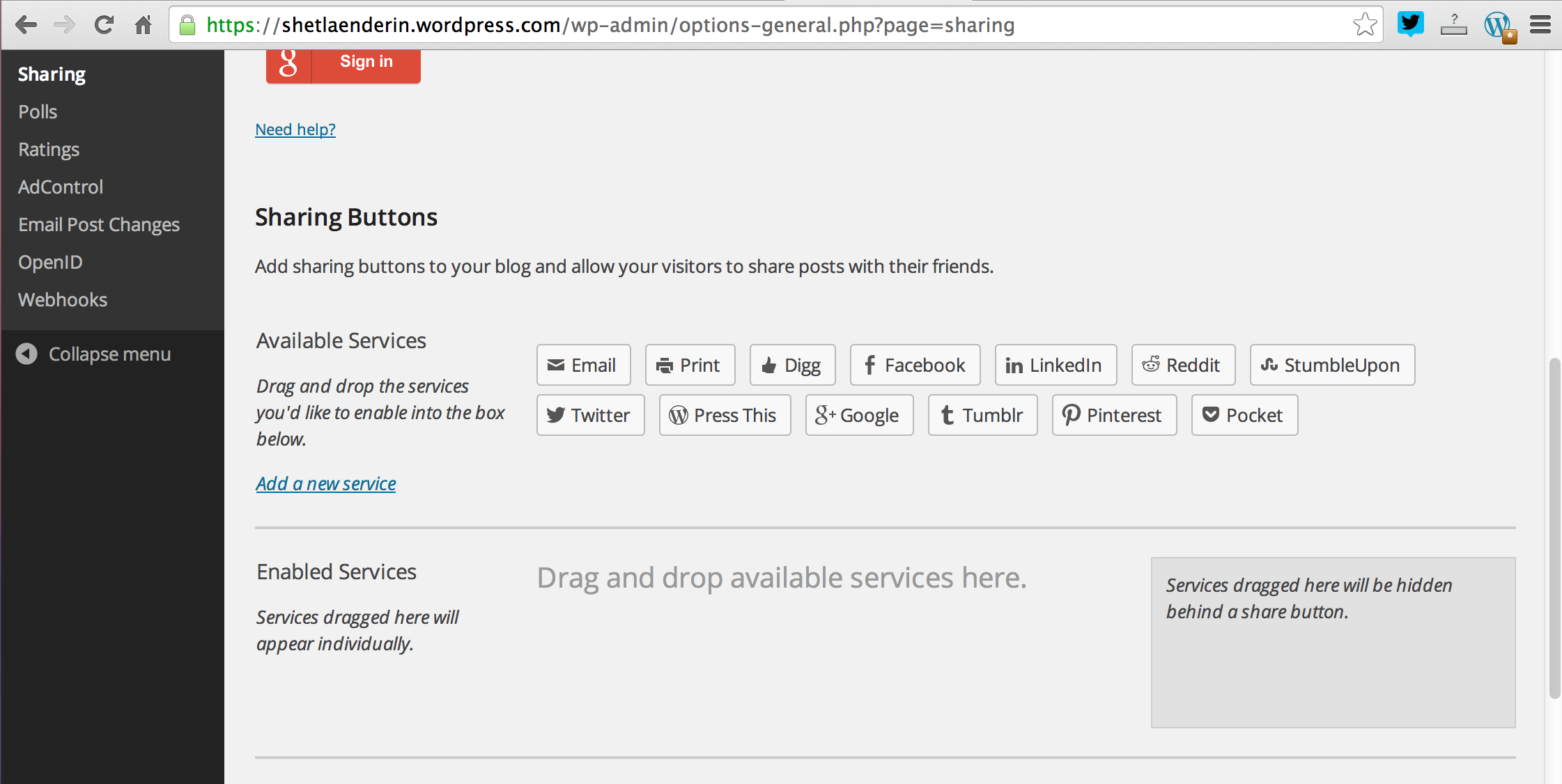The height and width of the screenshot is (784, 1562).
Task: Click the Google Sign in button
Action: tap(343, 63)
